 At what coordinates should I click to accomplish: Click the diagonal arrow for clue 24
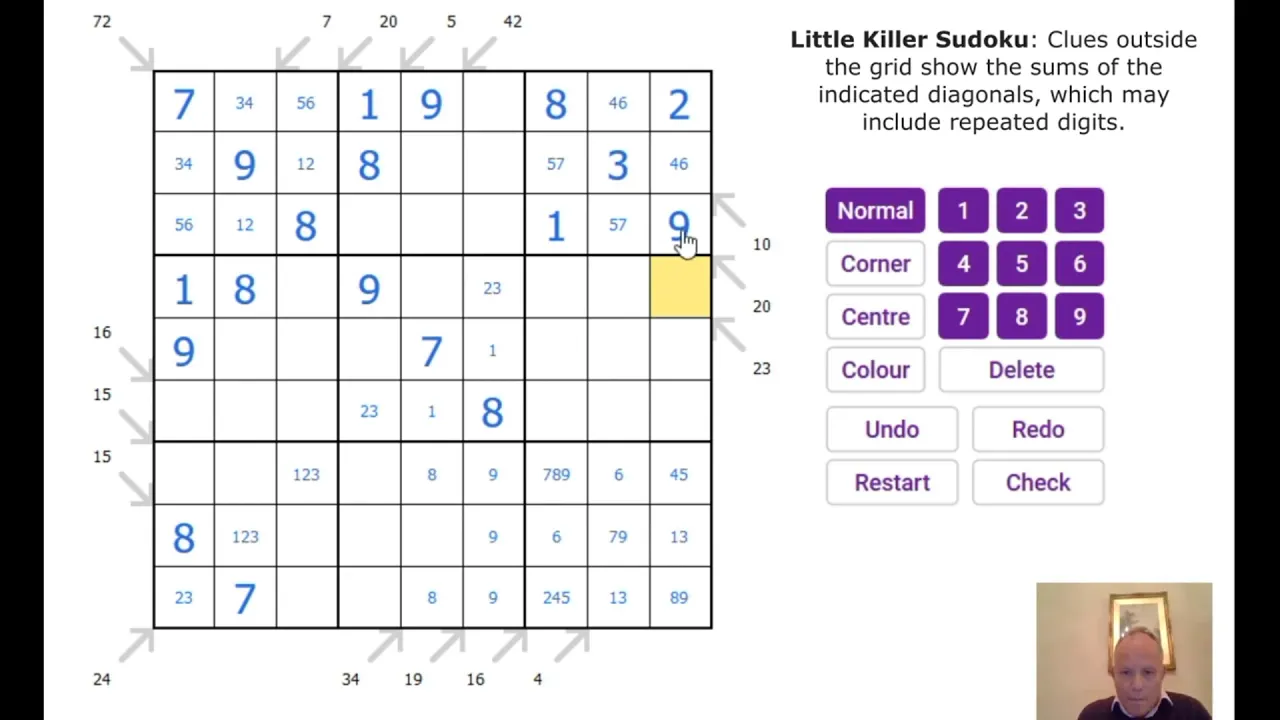click(135, 645)
